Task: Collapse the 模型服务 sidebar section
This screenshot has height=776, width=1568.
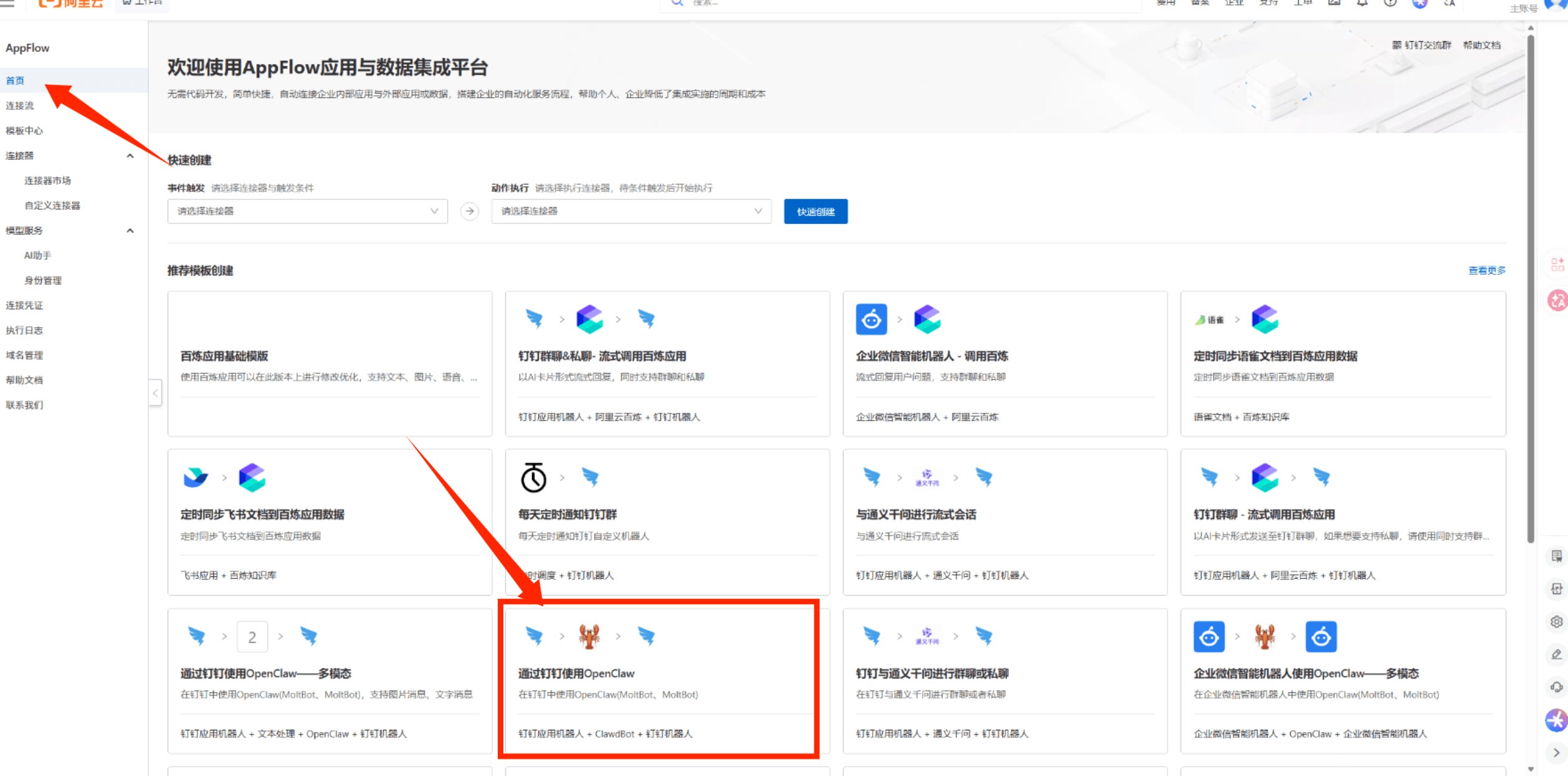Action: 130,231
